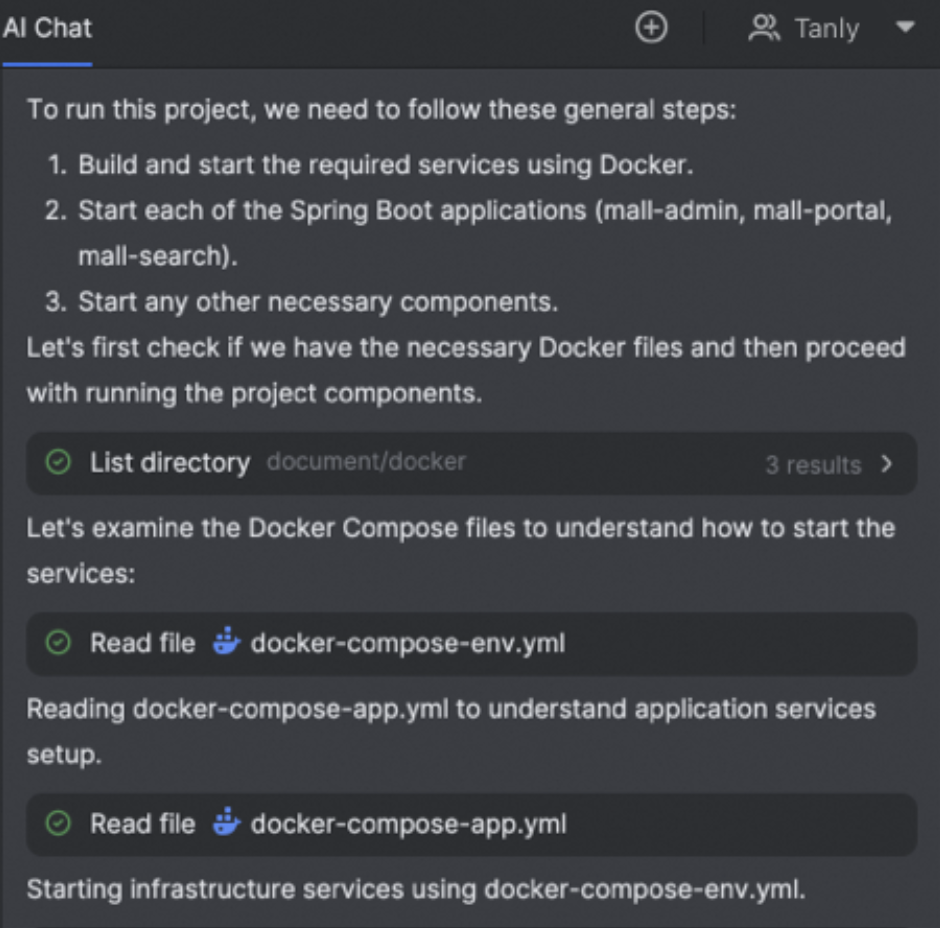Select the AI Chat tab

click(47, 28)
